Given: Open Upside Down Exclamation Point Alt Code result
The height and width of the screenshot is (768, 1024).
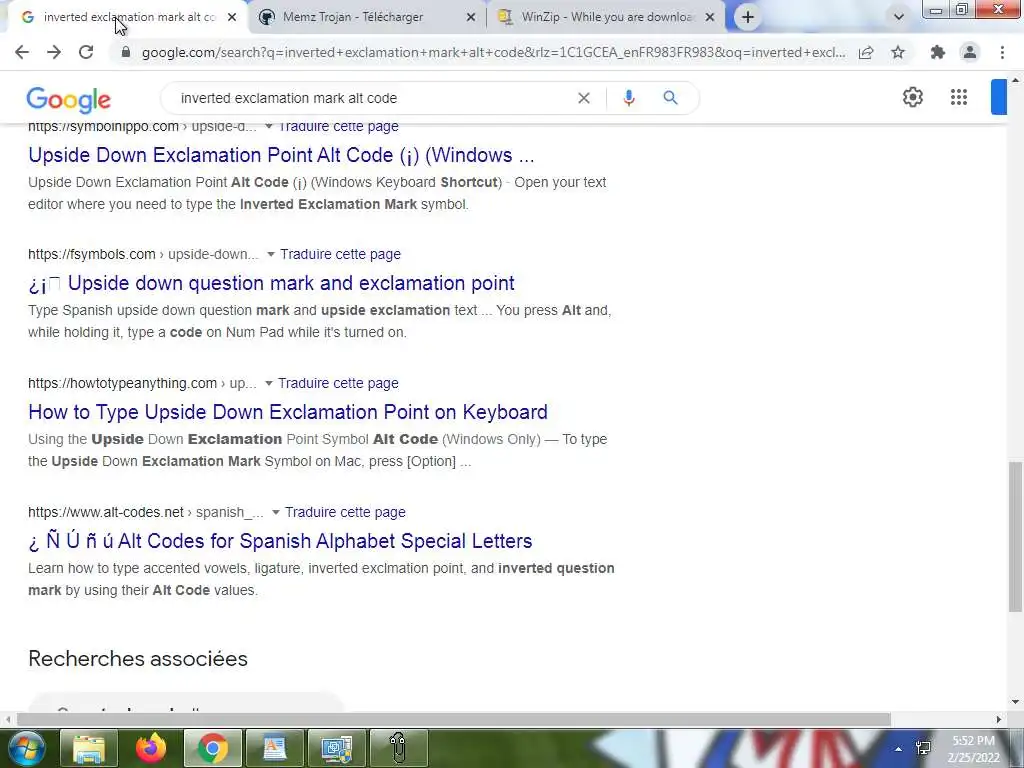Looking at the screenshot, I should coord(281,155).
